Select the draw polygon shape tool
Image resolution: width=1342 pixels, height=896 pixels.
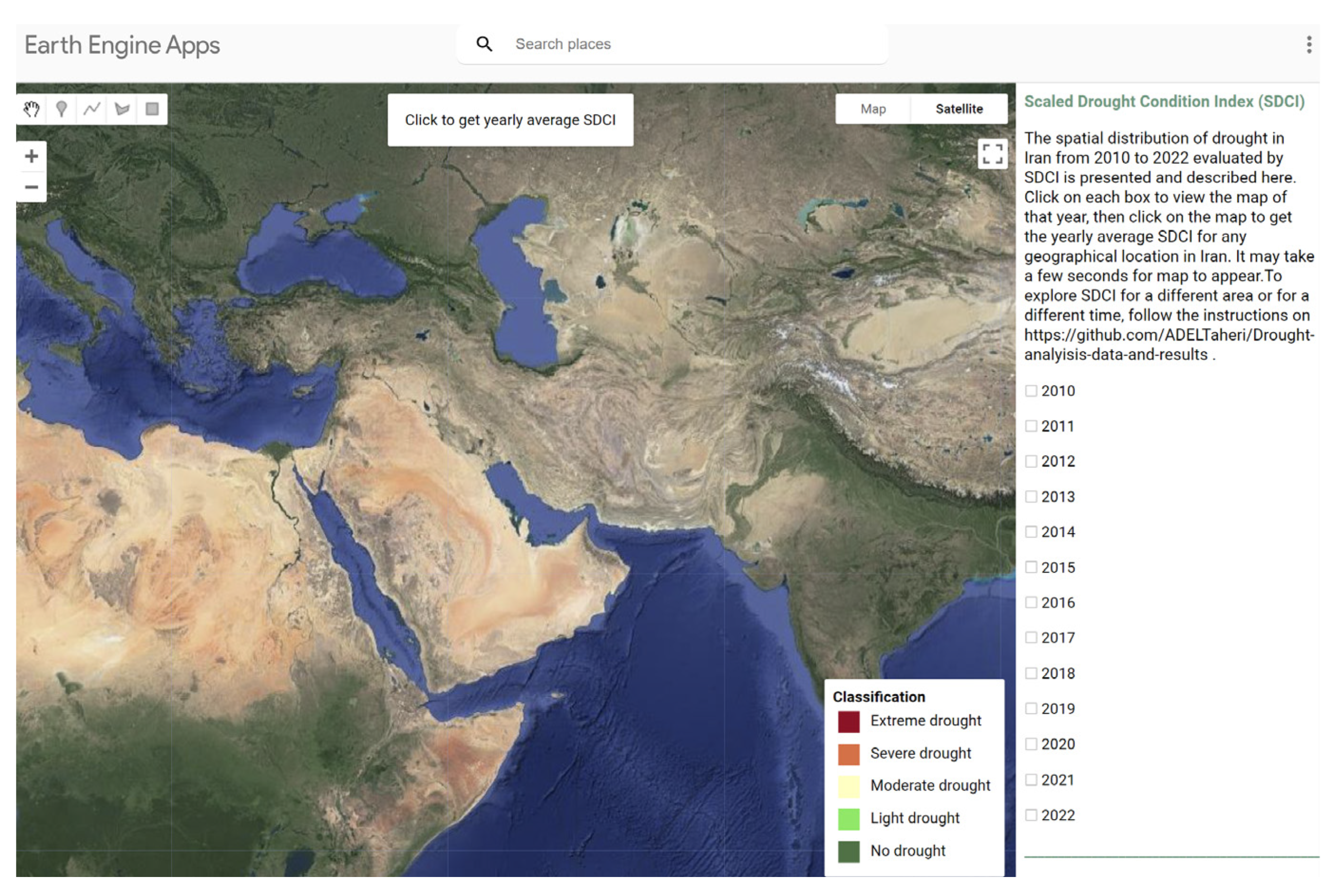coord(122,109)
